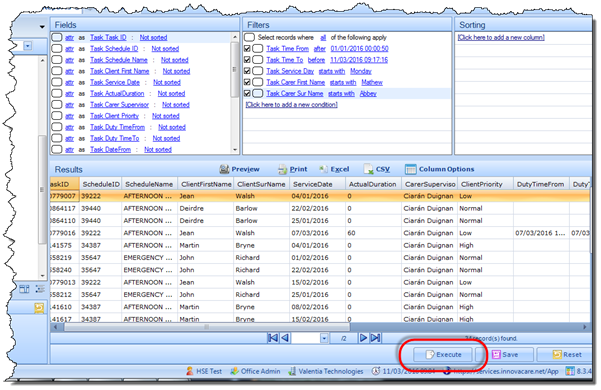Open the small combo box in left sidebar
Image resolution: width=601 pixels, height=390 pixels.
click(x=28, y=46)
